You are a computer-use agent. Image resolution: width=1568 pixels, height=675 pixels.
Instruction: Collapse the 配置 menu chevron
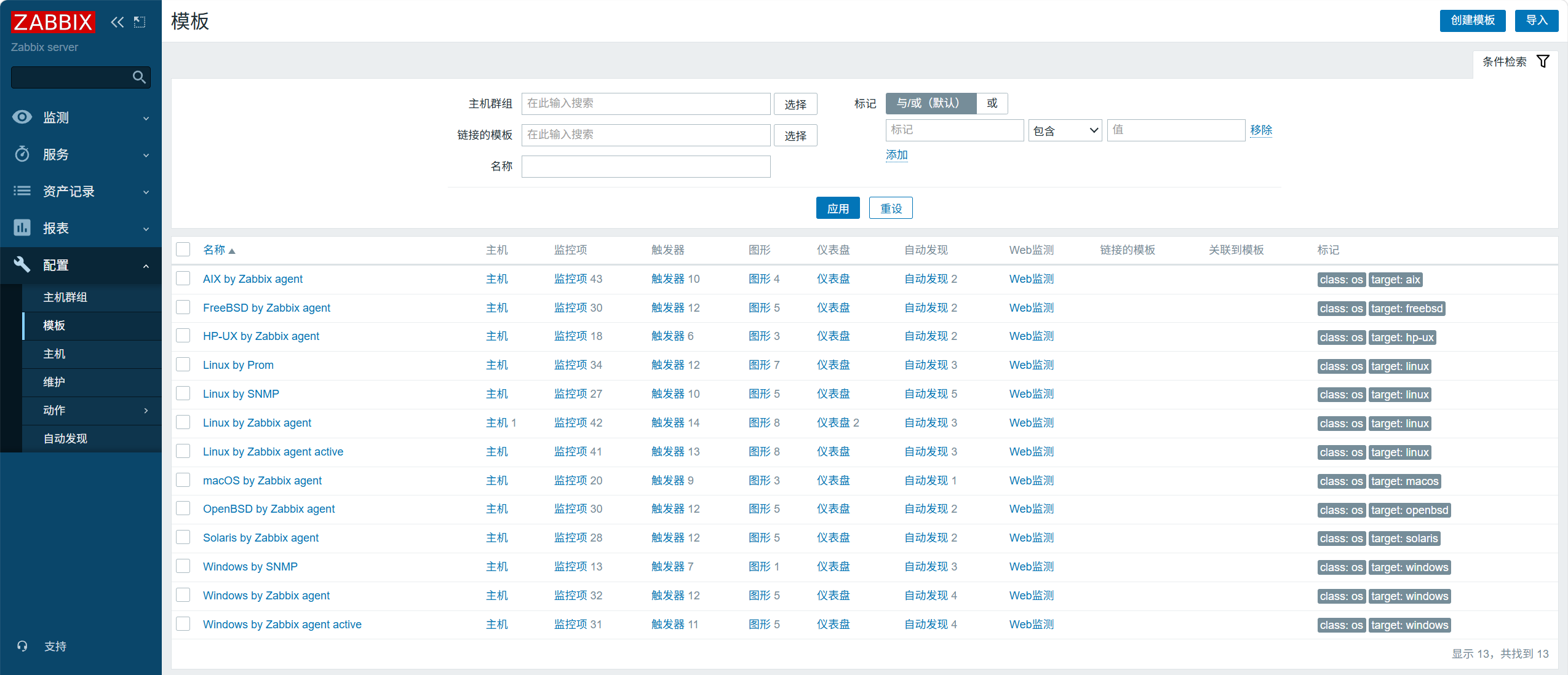[146, 266]
